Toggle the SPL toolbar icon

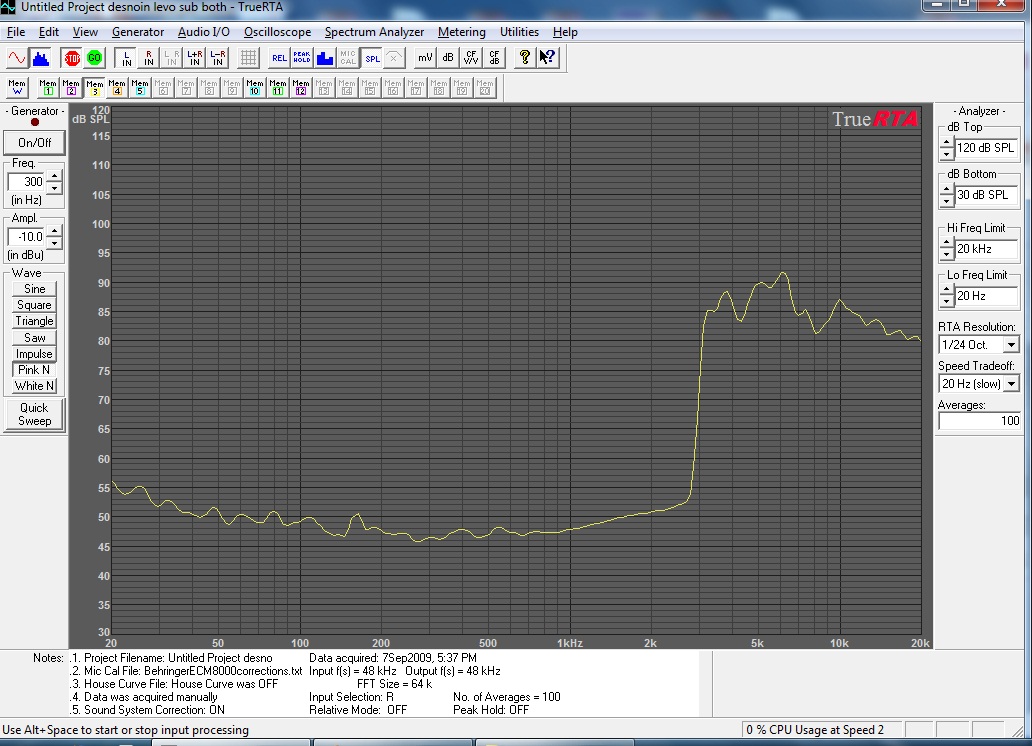point(373,58)
